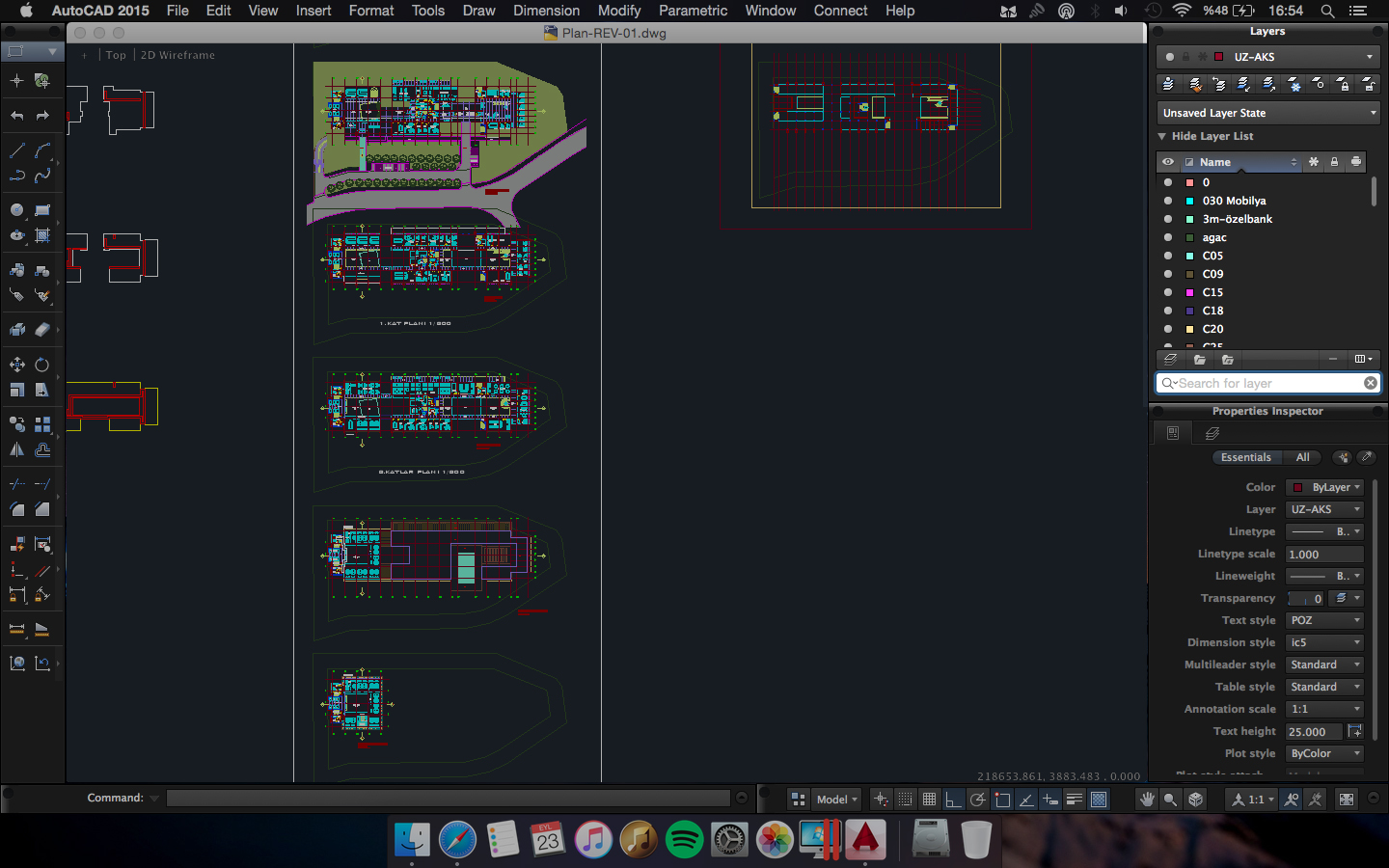
Task: Select the Erase tool
Action: (x=42, y=330)
